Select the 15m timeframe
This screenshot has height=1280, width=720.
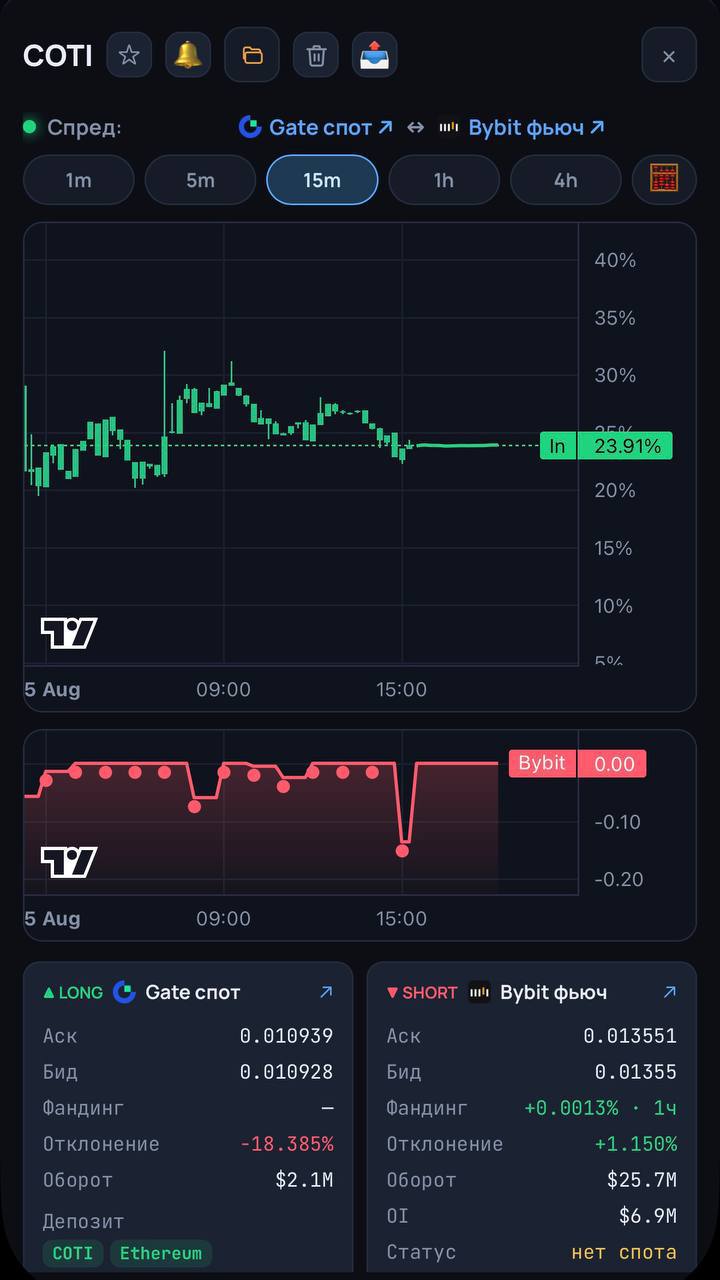[322, 180]
